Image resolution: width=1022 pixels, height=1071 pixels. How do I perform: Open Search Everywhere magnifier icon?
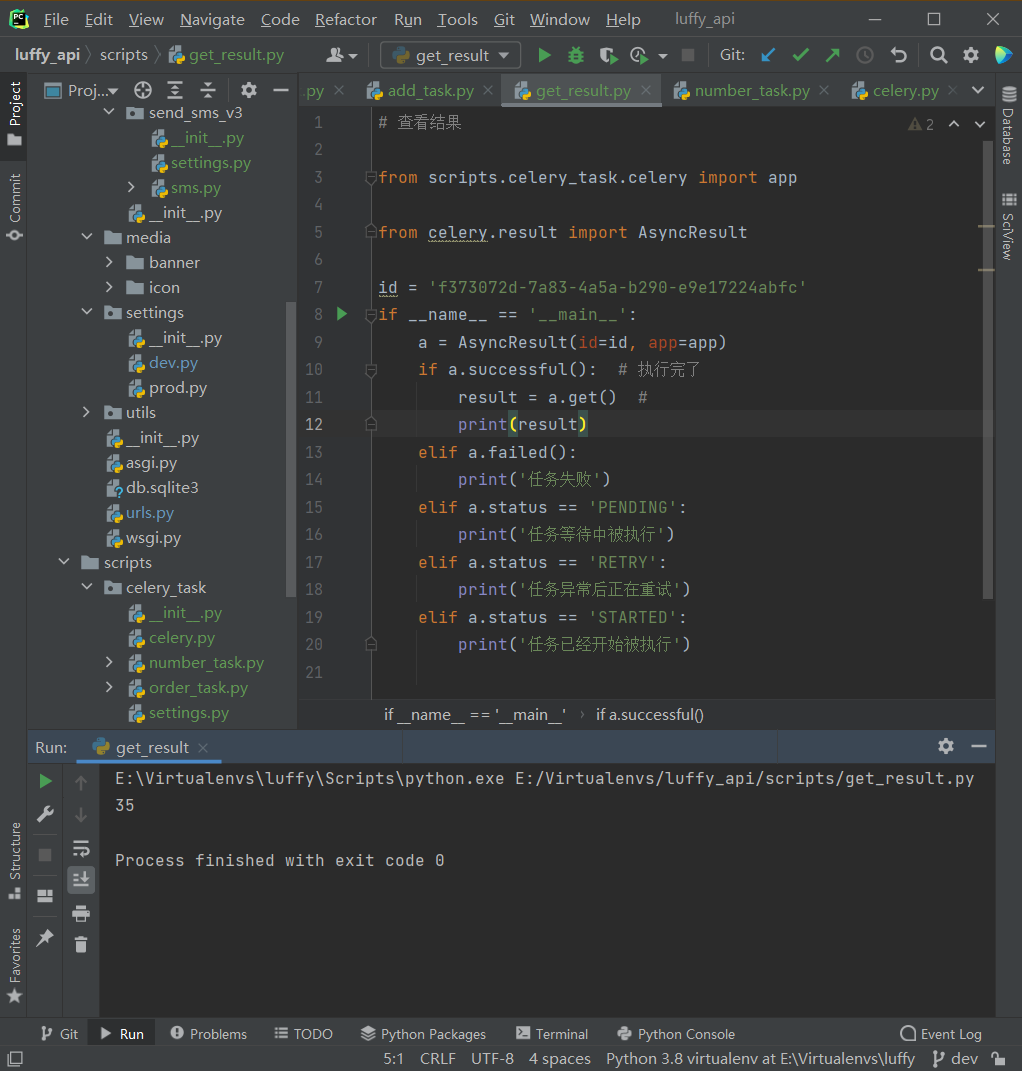(x=938, y=55)
